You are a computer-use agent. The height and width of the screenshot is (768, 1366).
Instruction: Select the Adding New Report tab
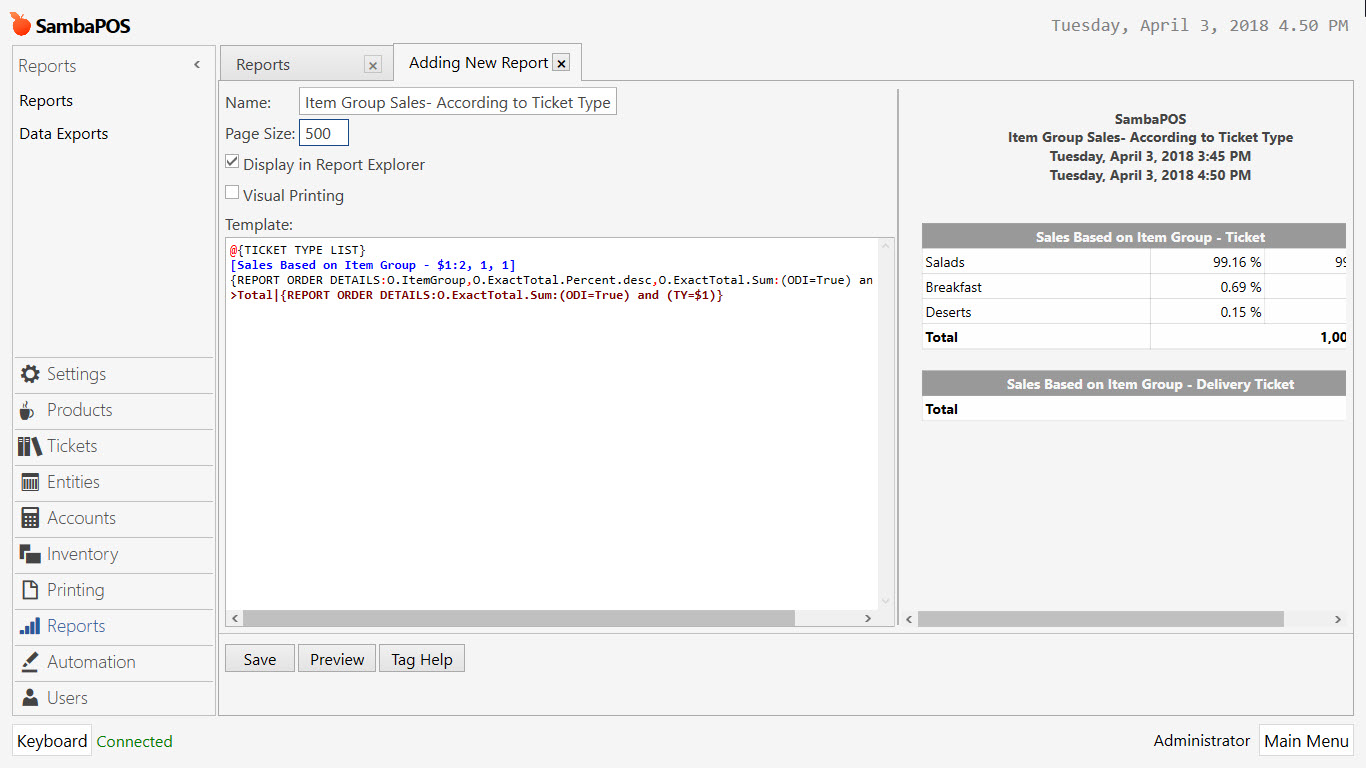[x=480, y=62]
